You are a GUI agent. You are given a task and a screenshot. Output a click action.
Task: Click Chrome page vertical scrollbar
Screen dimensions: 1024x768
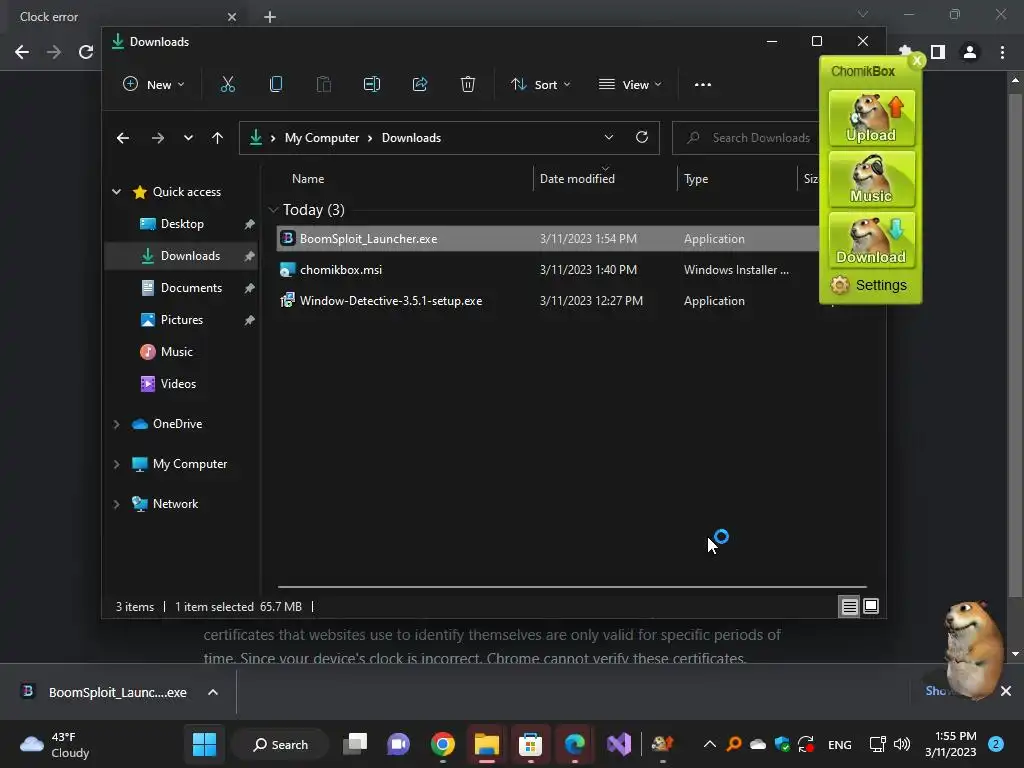click(1015, 345)
